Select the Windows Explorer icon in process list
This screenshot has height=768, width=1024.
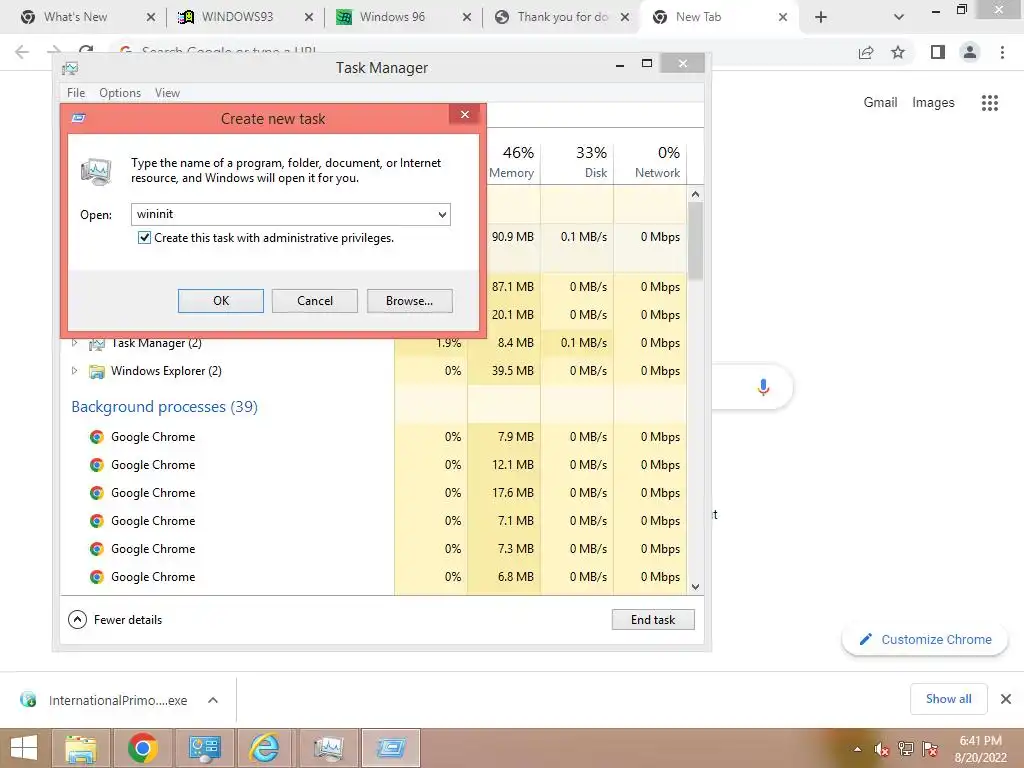tap(97, 372)
